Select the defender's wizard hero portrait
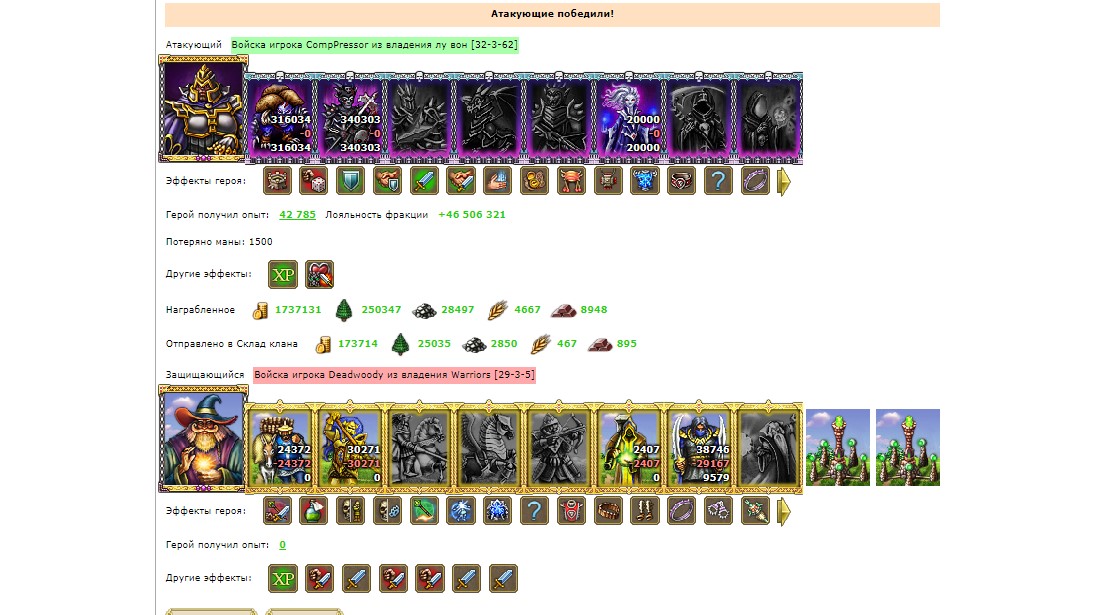Image resolution: width=1096 pixels, height=615 pixels. (203, 440)
